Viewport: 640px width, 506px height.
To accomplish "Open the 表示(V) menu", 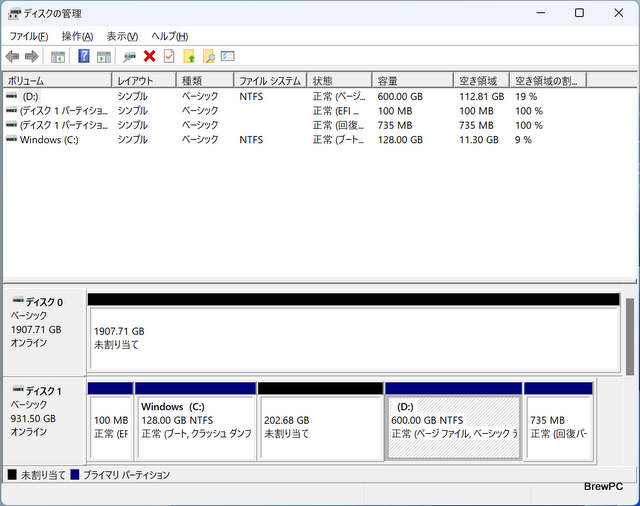I will coord(122,36).
